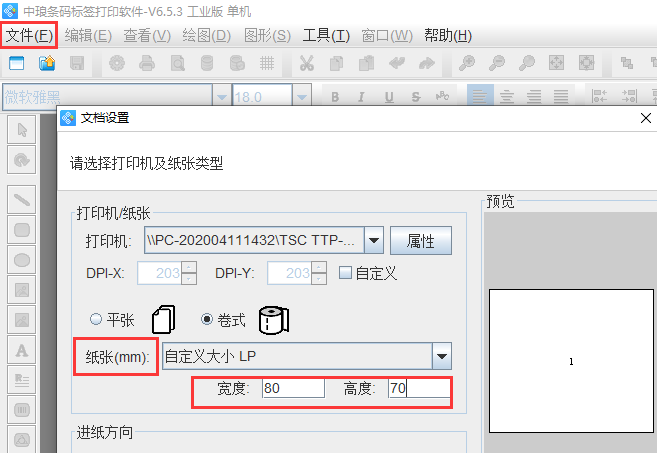
Task: Open the 工具(T) menu
Action: [326, 35]
